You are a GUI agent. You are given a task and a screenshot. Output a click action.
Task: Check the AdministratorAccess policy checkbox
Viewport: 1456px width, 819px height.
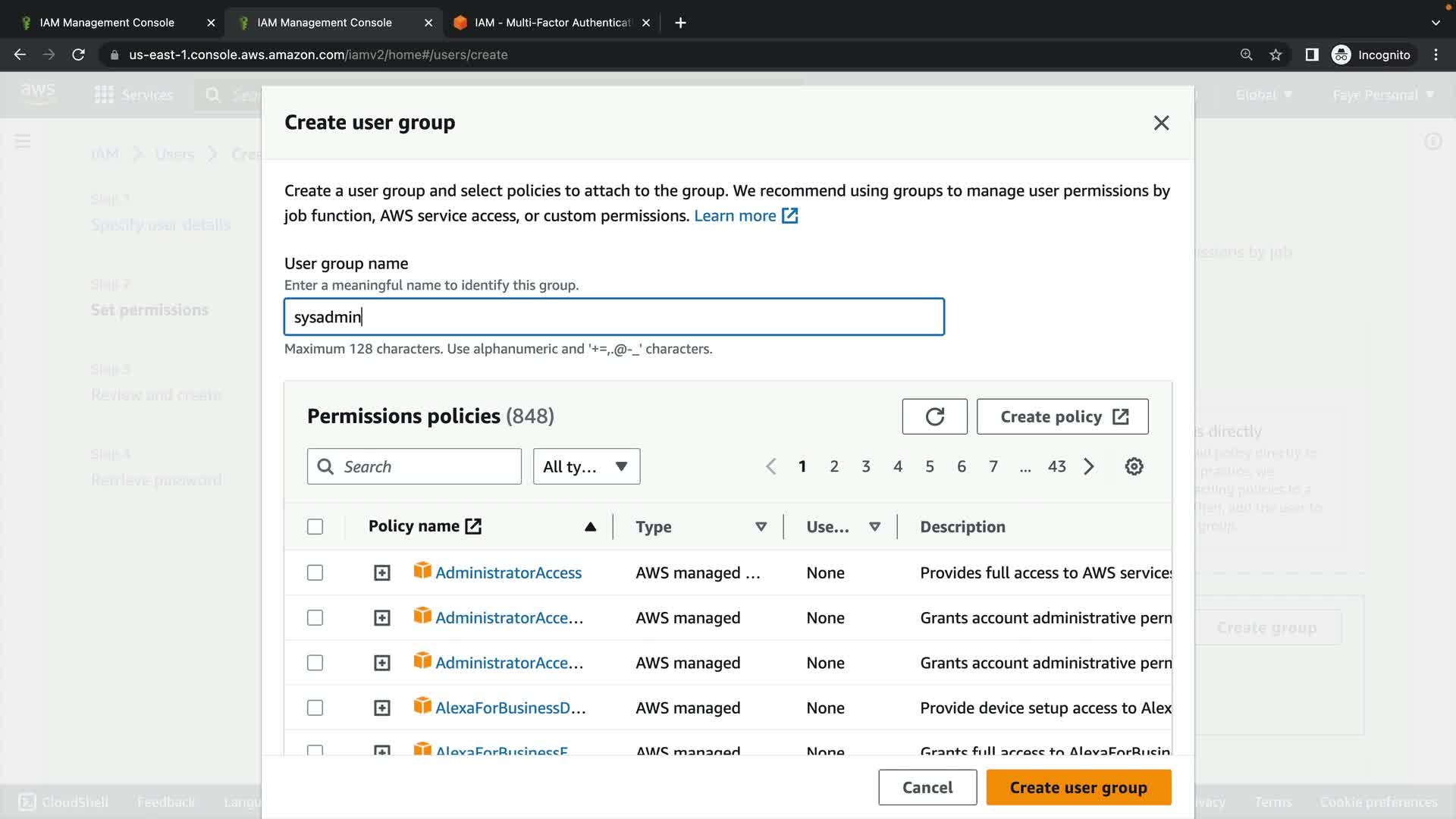point(315,573)
